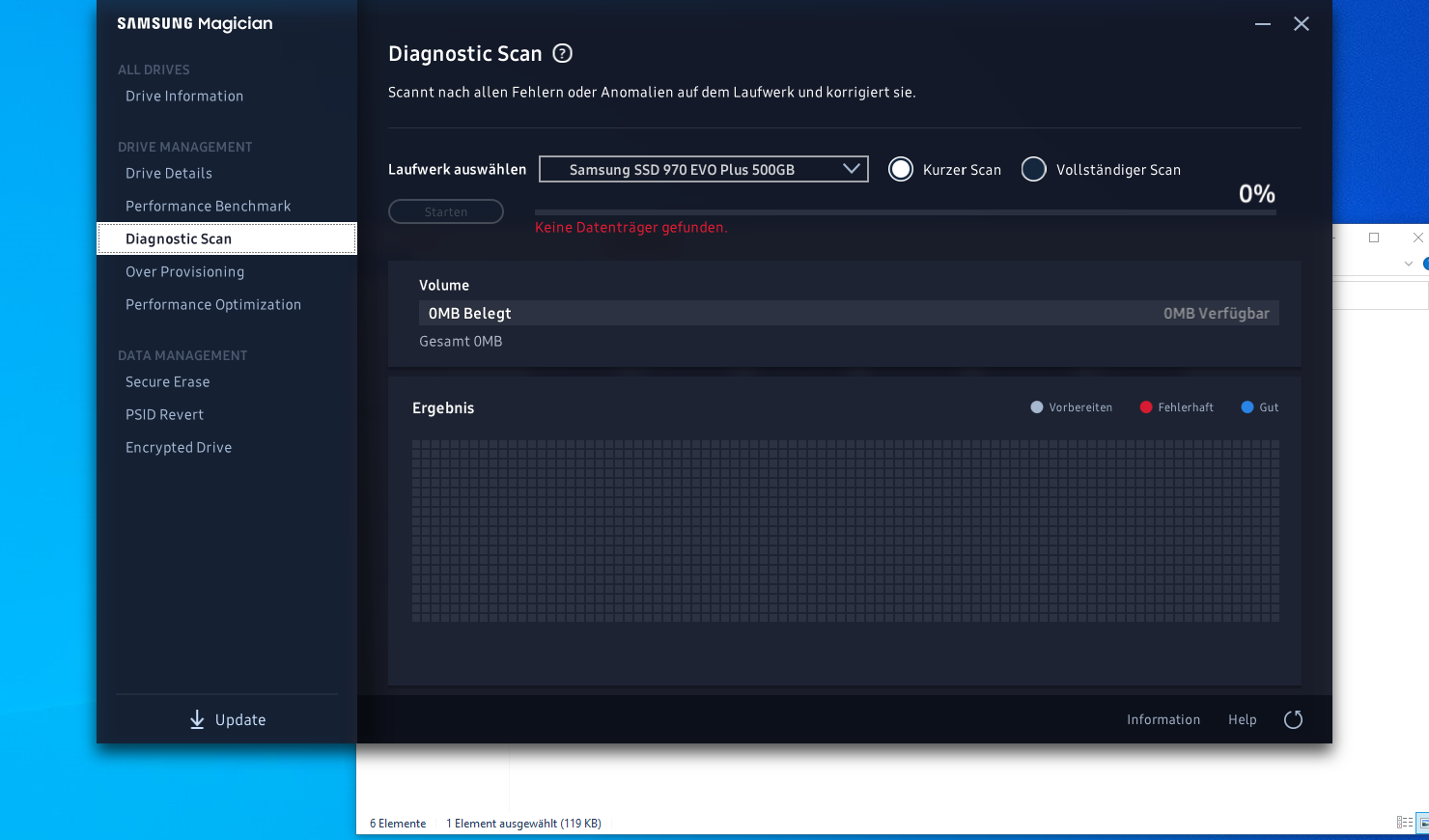The height and width of the screenshot is (840, 1429).
Task: Click the refresh icon in bottom bar
Action: [1293, 719]
